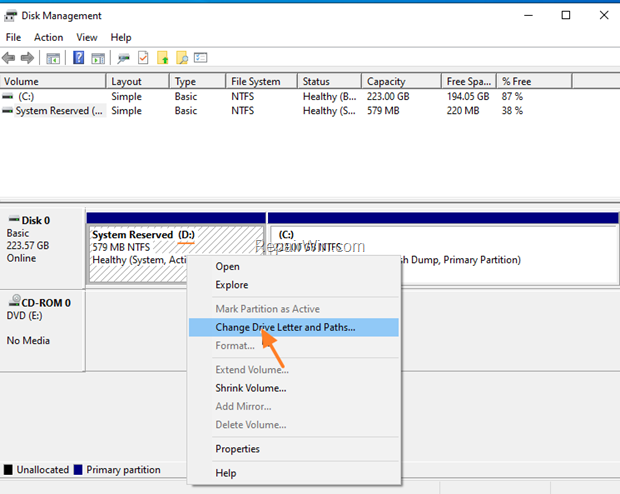Click the Forward arrow toolbar icon

[27, 58]
